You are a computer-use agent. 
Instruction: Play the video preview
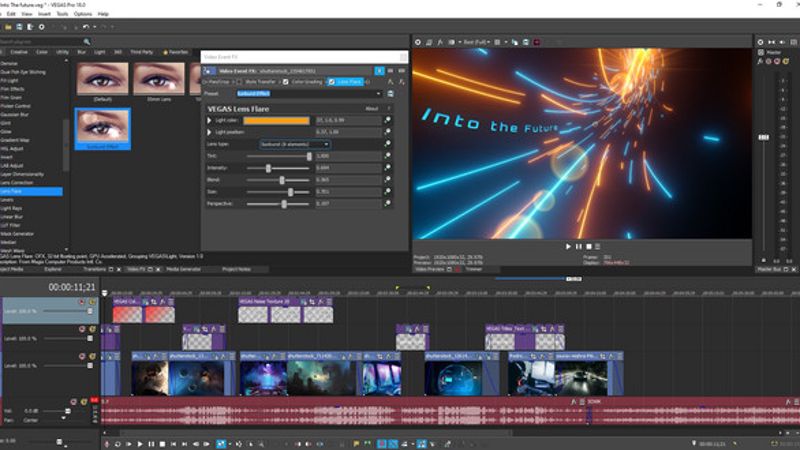pyautogui.click(x=568, y=246)
